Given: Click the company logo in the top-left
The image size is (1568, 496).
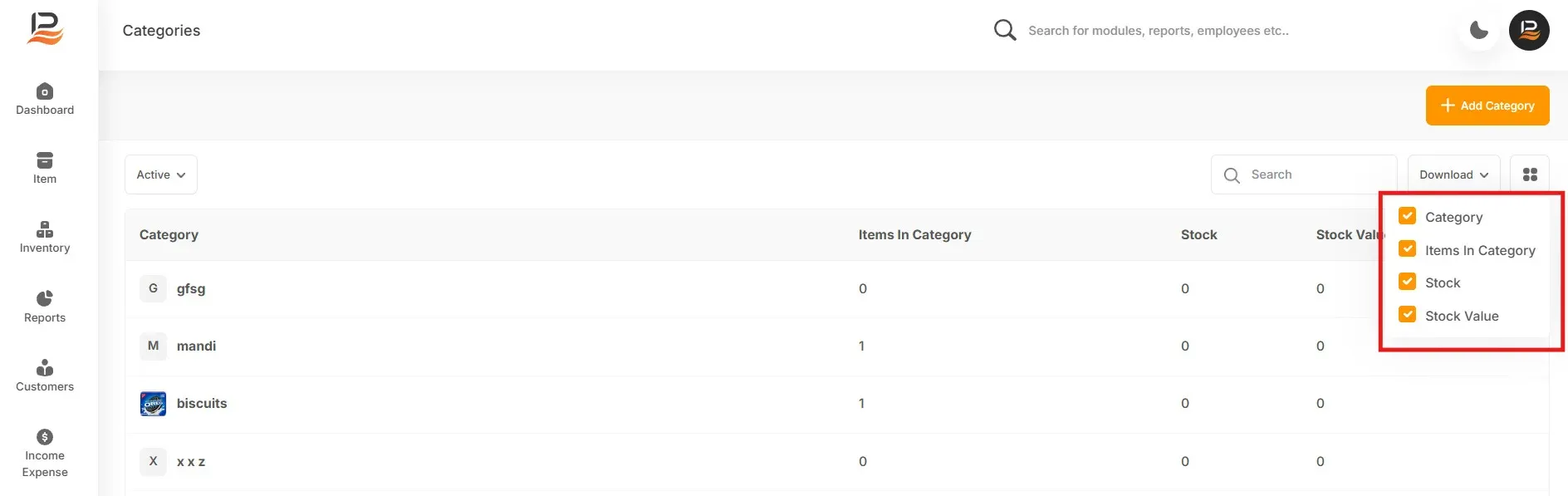Looking at the screenshot, I should tap(45, 29).
